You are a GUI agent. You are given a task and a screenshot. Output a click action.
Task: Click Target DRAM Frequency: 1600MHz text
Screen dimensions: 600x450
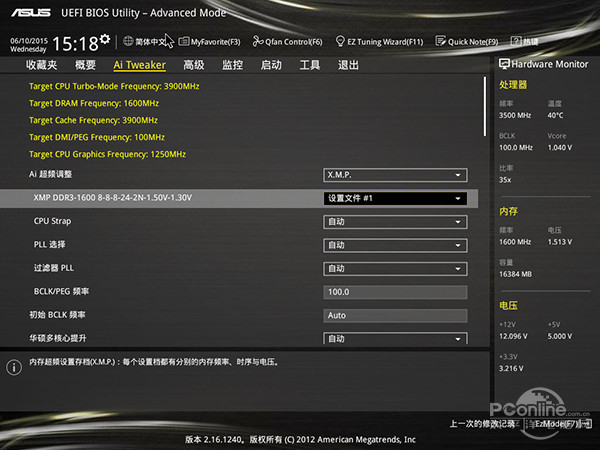point(94,103)
